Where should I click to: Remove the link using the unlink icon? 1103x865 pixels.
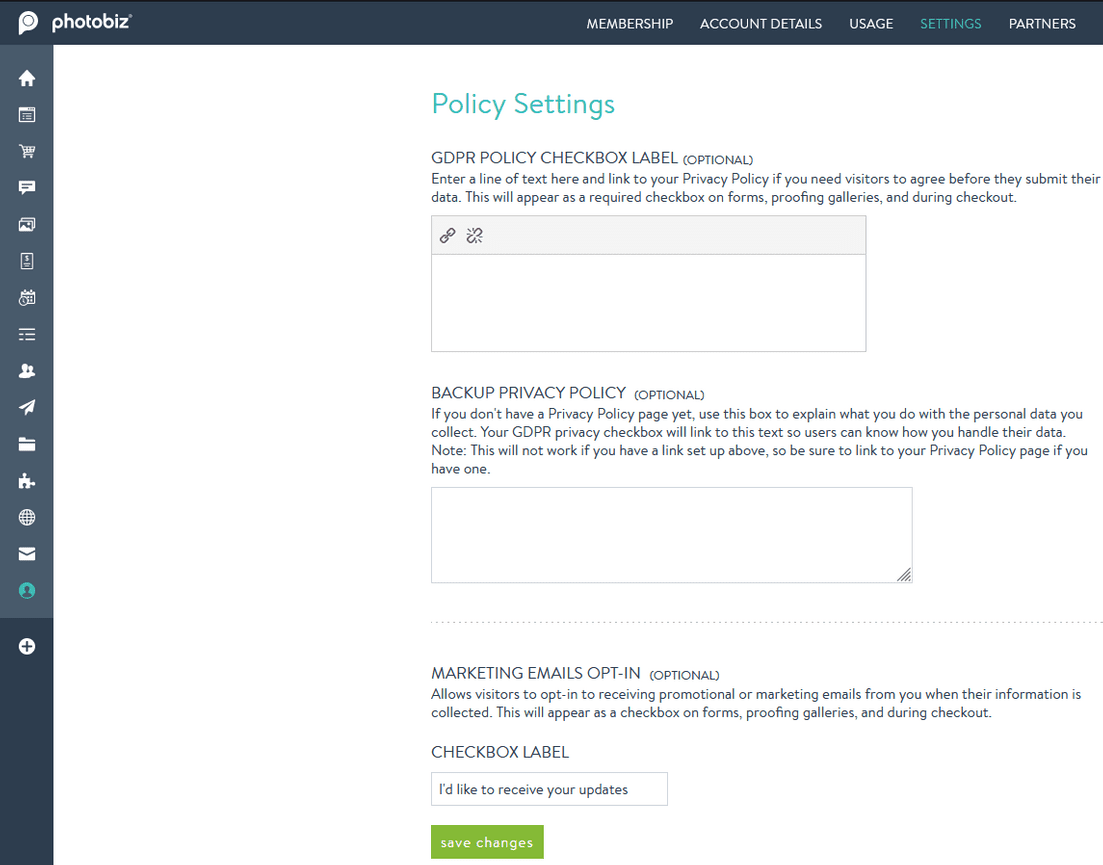(474, 235)
